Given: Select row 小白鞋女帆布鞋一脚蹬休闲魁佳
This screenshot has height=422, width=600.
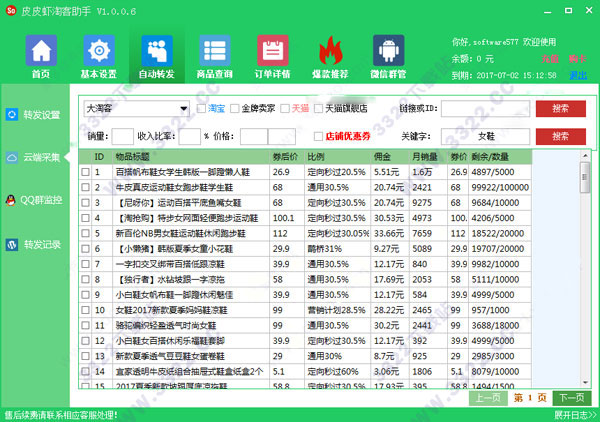Looking at the screenshot, I should tap(305, 295).
